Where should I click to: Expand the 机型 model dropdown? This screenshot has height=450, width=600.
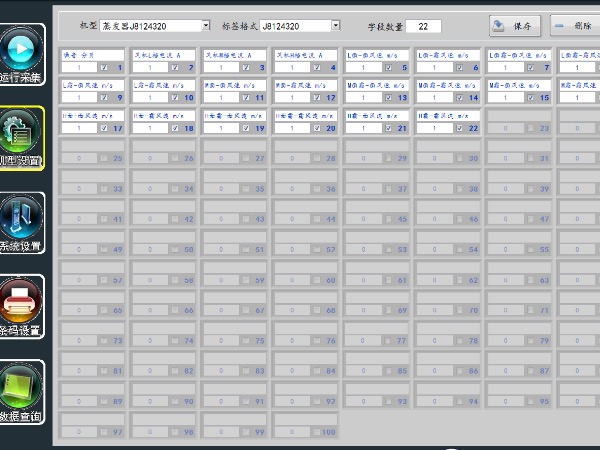point(206,25)
